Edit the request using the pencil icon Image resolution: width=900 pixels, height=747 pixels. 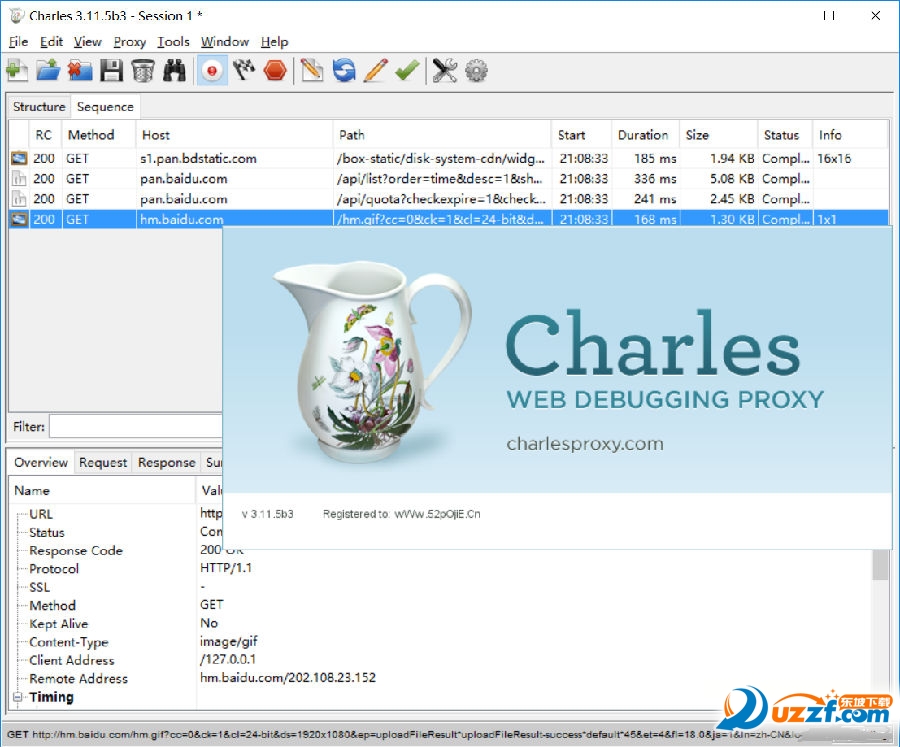pyautogui.click(x=375, y=71)
